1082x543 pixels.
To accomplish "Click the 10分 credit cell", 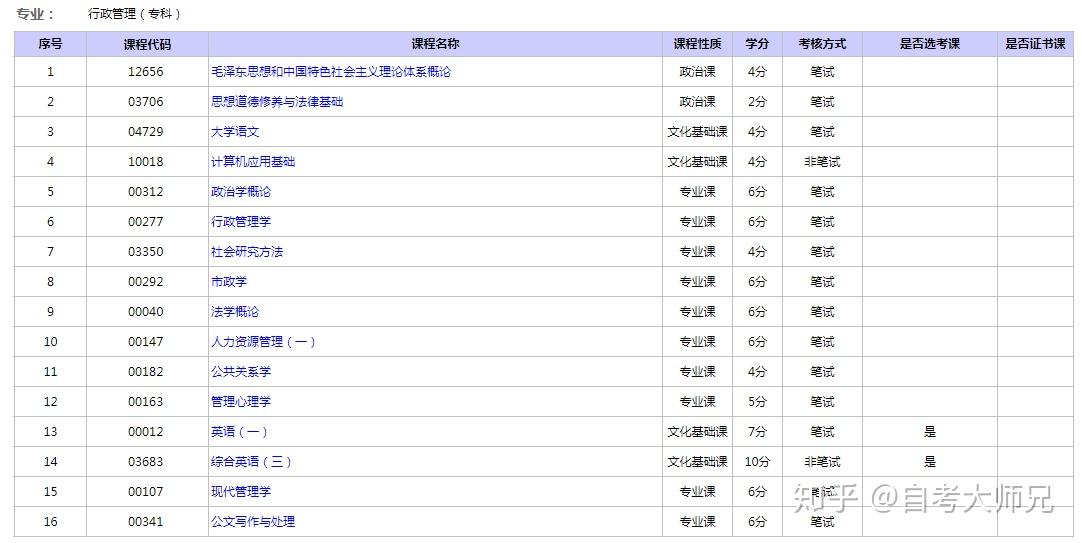I will pos(757,462).
